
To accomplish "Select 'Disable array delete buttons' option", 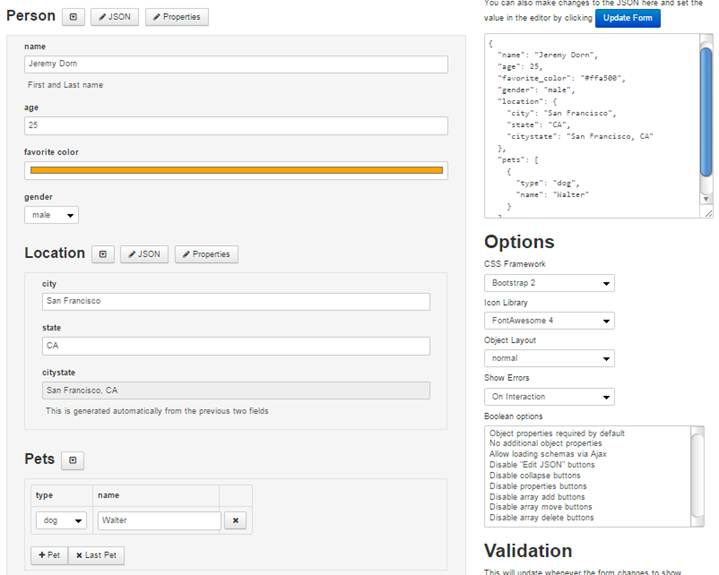I will [x=541, y=517].
